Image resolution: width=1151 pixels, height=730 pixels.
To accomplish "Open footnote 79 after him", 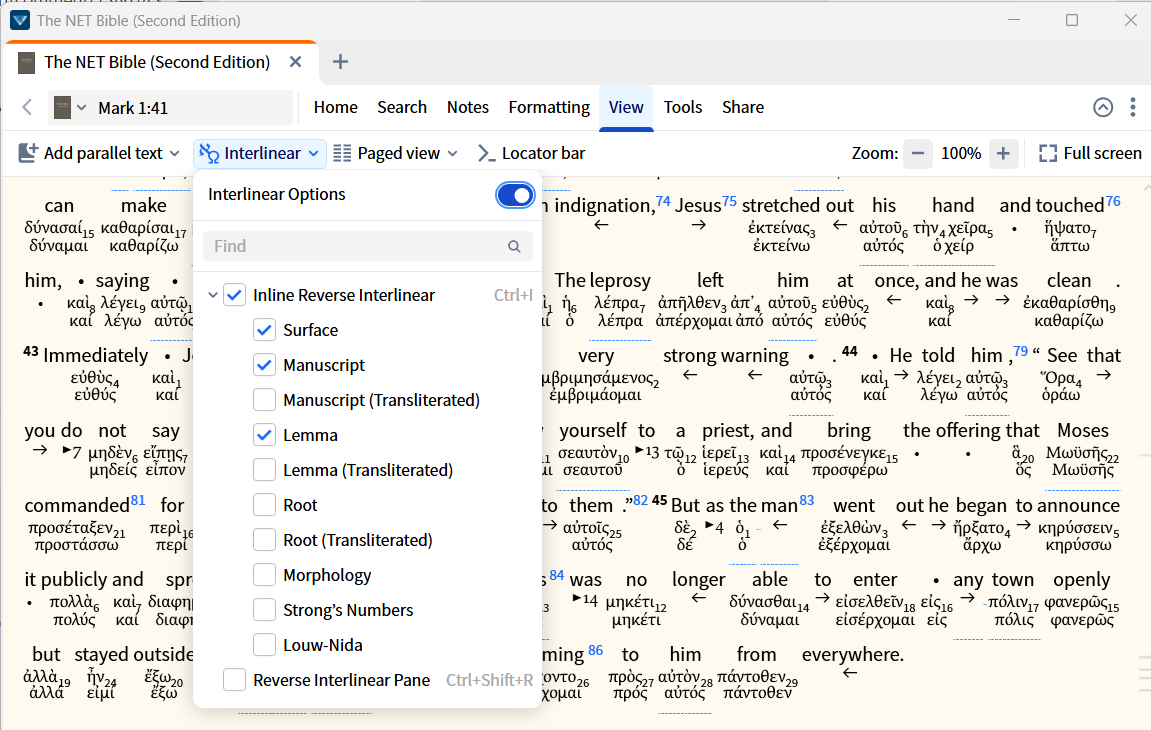I will coord(1020,350).
